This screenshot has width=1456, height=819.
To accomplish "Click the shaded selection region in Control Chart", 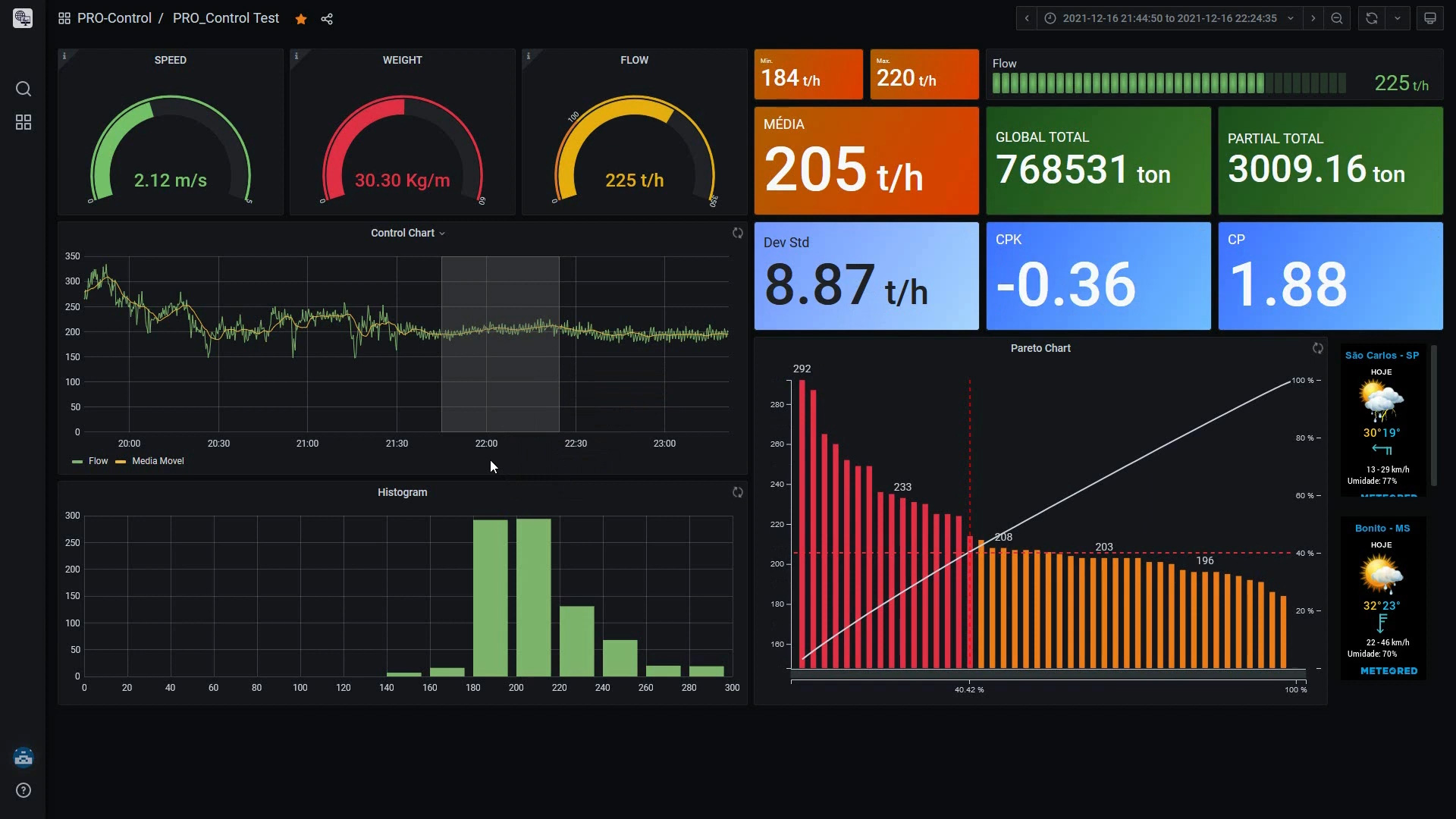I will [x=500, y=344].
